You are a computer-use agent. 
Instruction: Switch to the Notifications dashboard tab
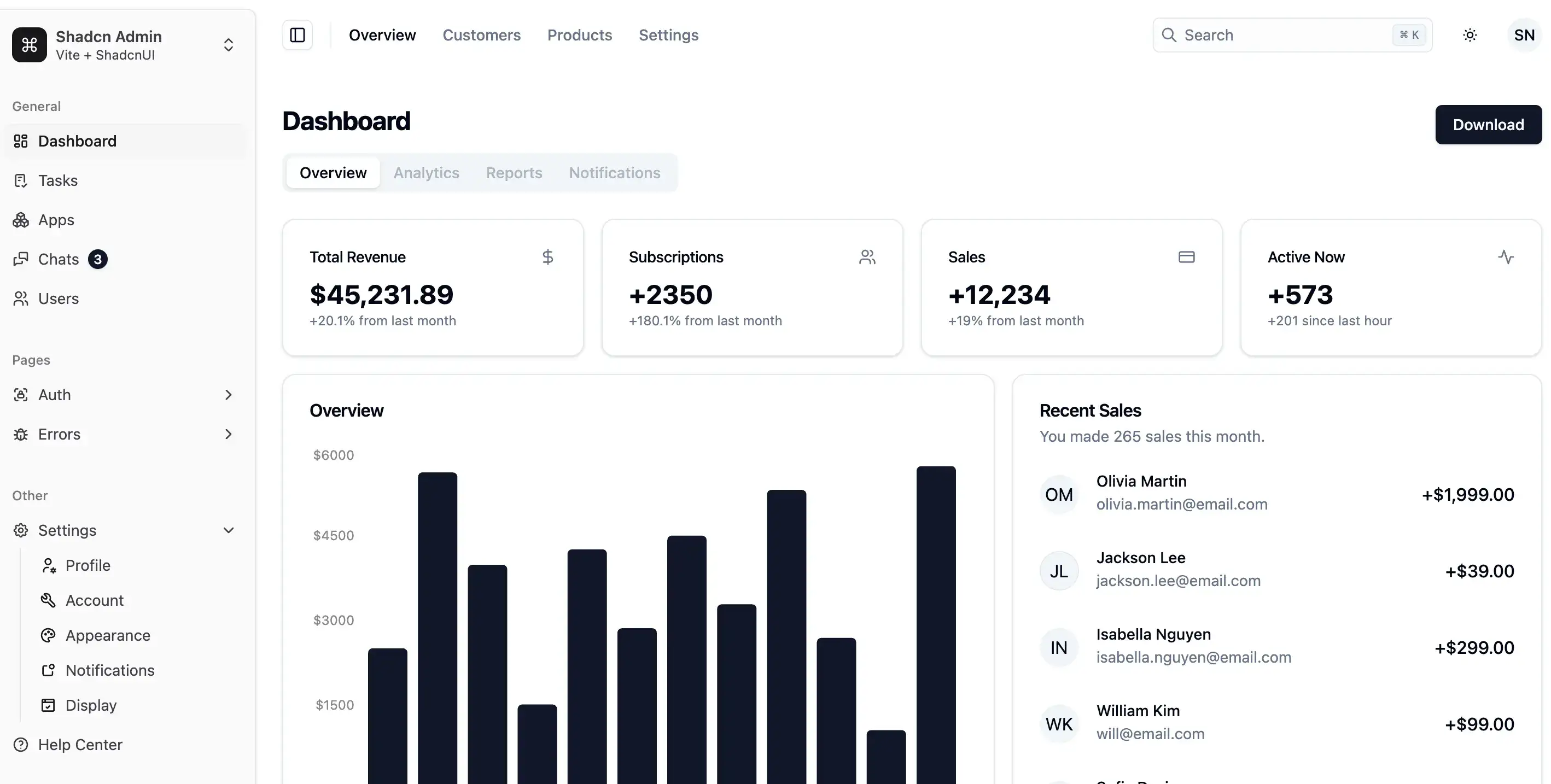pyautogui.click(x=615, y=173)
